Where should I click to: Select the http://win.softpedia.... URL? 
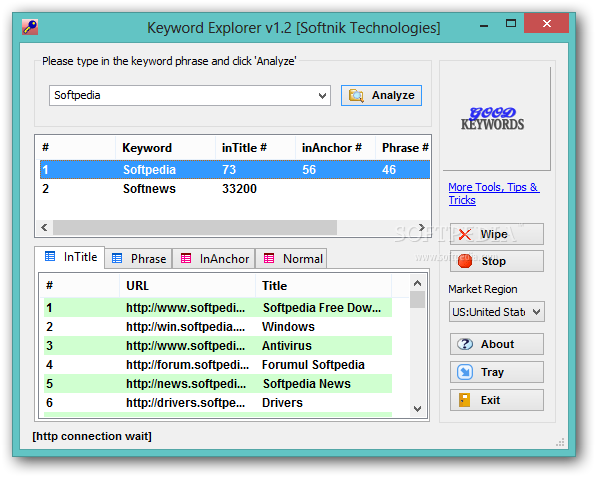(x=185, y=327)
